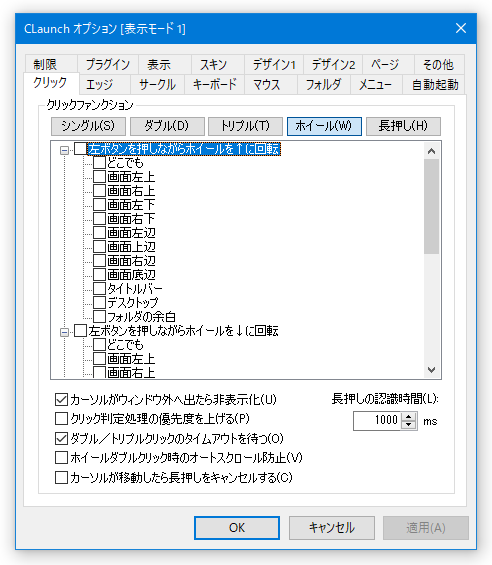Enable ホイールダブルクリック時のオートスクロール防止(V)
This screenshot has width=492, height=565.
coord(61,458)
